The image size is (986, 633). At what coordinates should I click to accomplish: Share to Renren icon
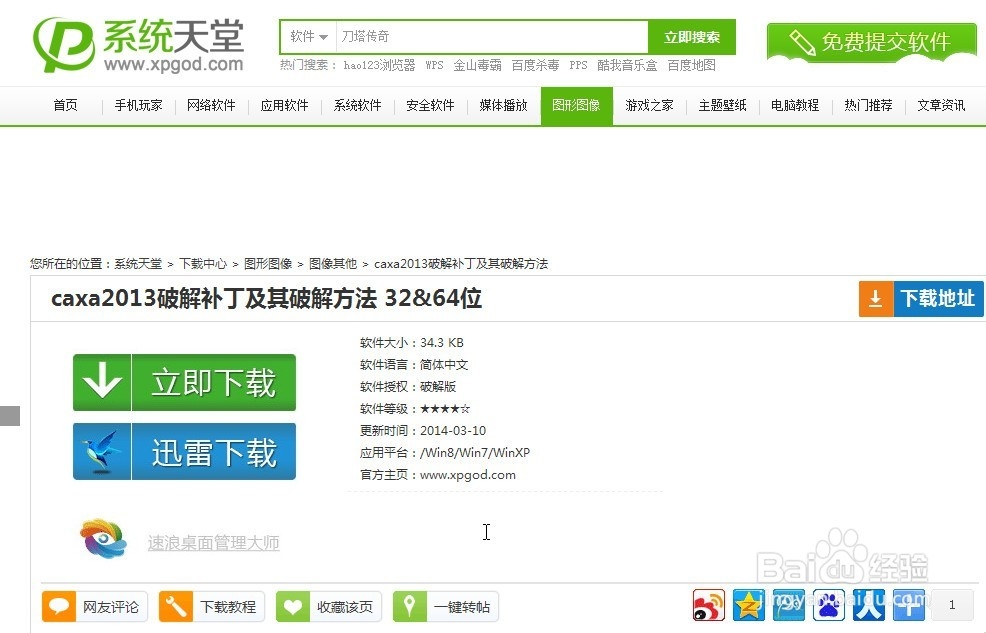pos(869,605)
